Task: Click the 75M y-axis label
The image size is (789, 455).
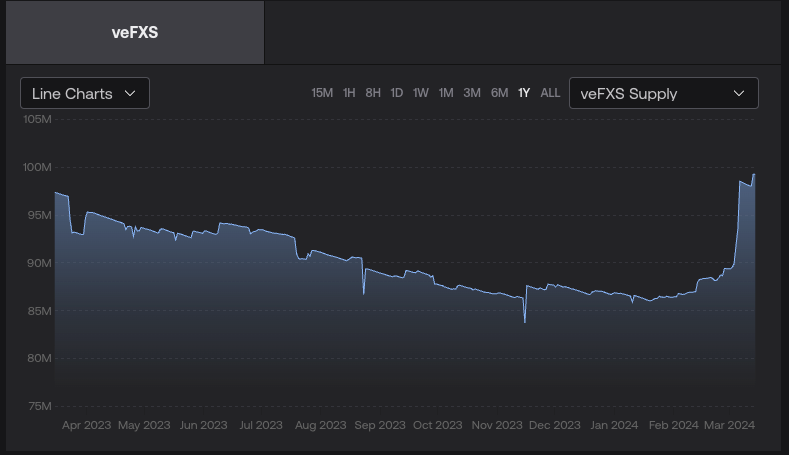Action: [x=39, y=406]
